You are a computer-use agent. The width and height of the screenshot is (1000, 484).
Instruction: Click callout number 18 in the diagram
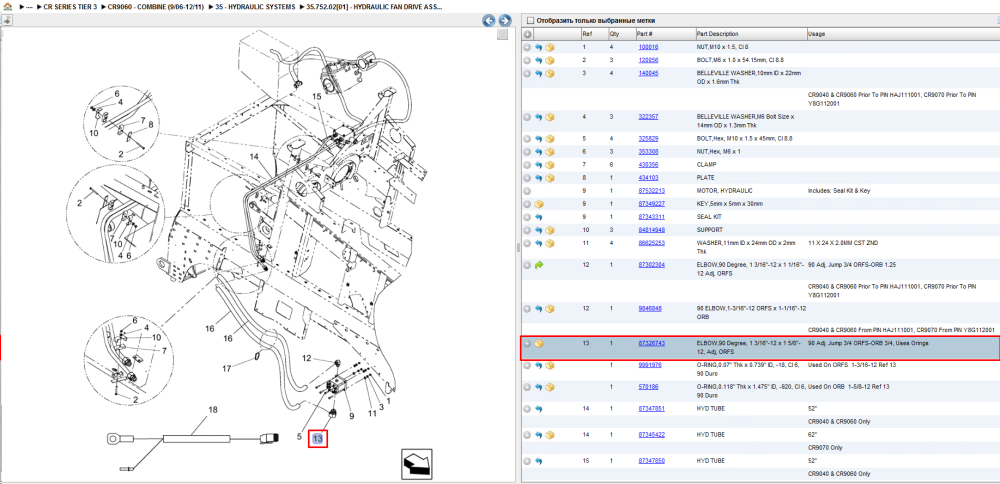point(214,410)
